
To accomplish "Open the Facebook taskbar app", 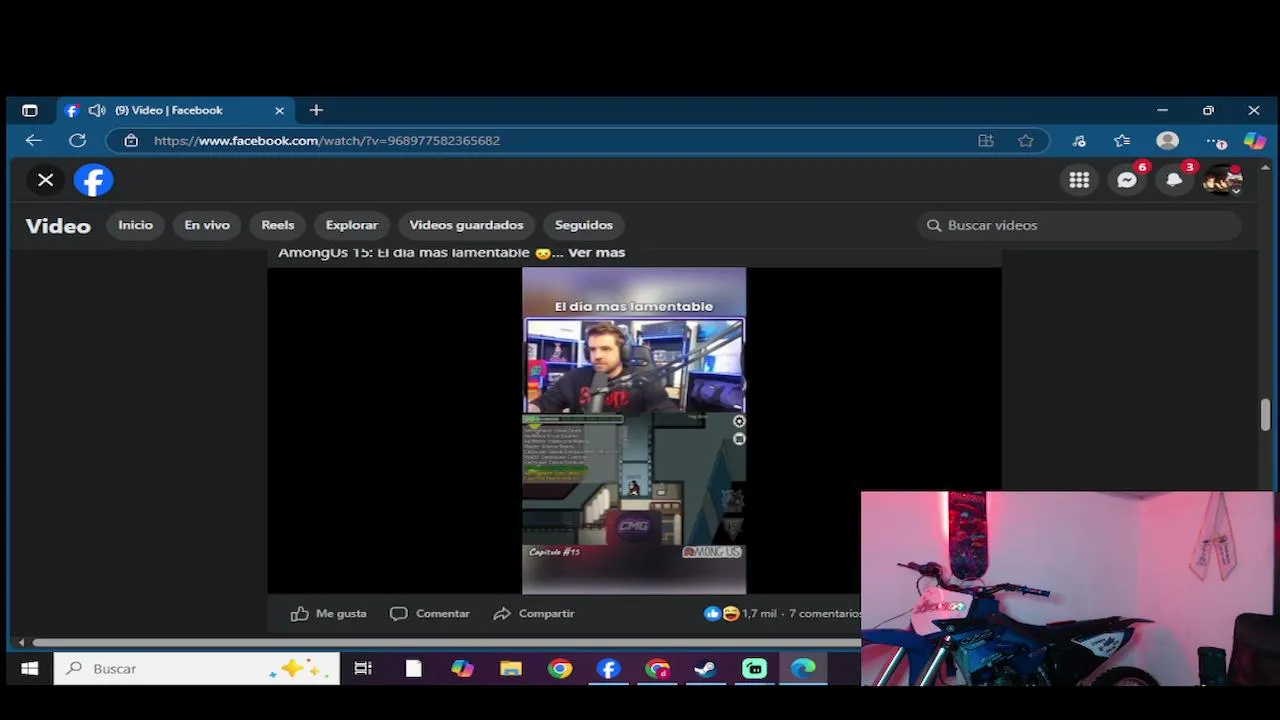I will 609,669.
